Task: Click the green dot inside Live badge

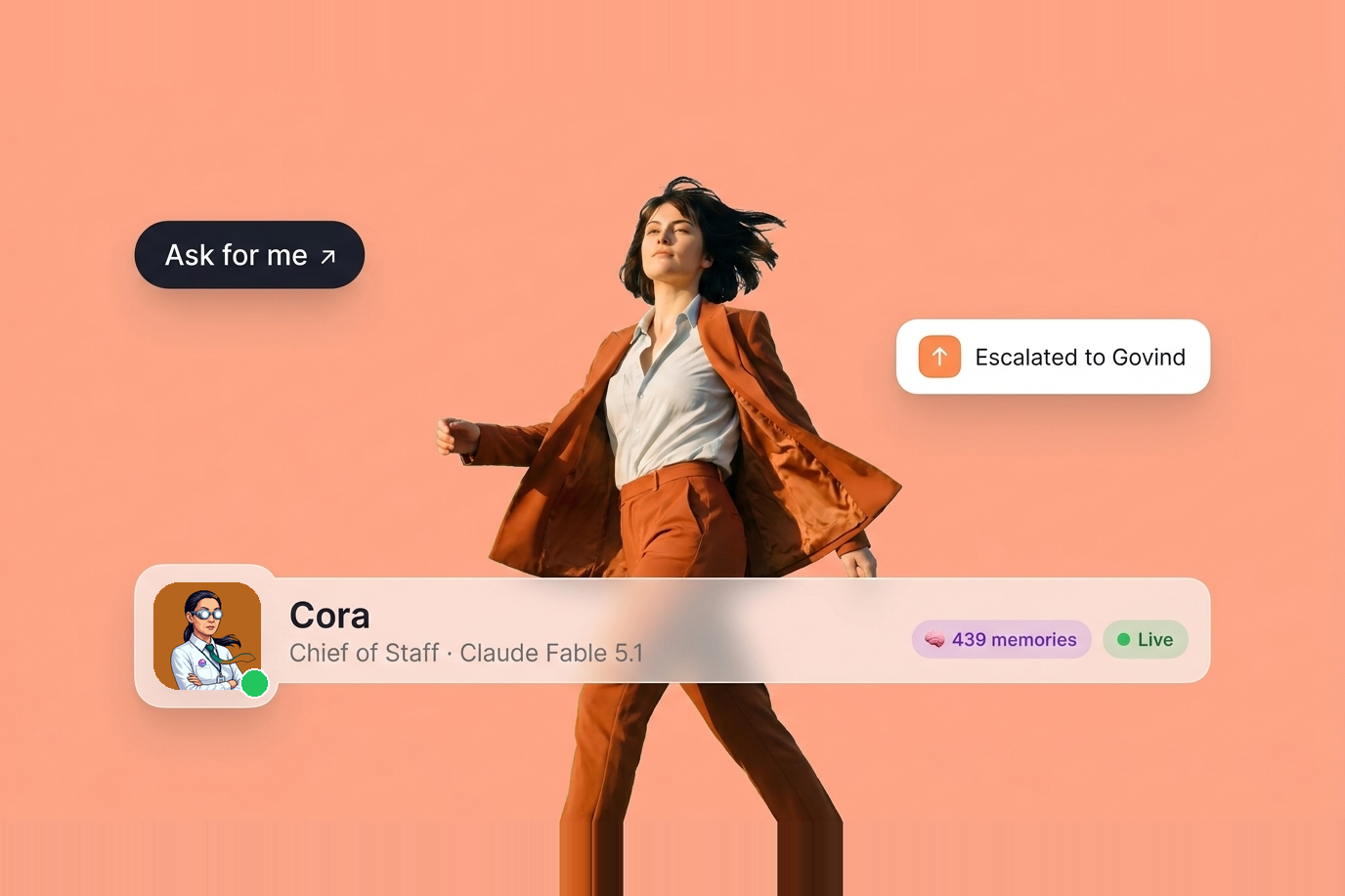Action: tap(1124, 639)
